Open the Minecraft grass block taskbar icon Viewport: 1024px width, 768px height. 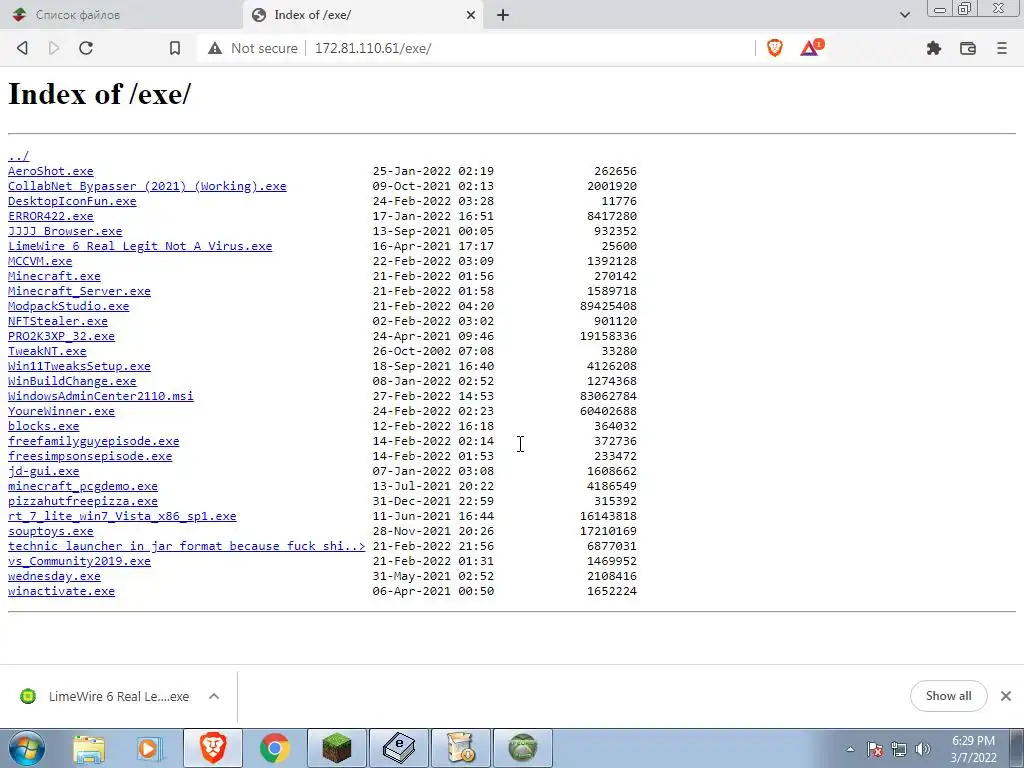click(337, 748)
